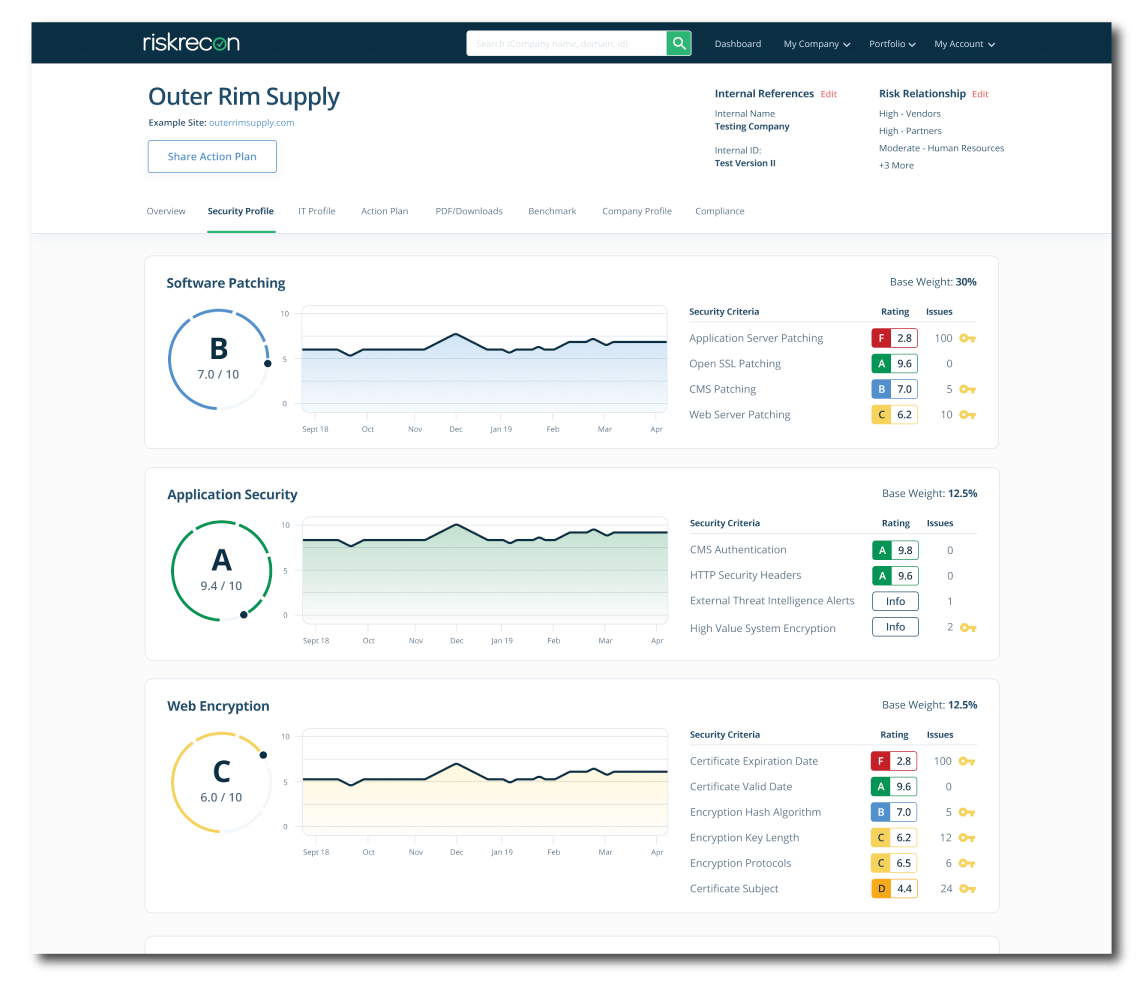This screenshot has height=1000, width=1142.
Task: Click the key icon next to Encryption Protocols
Action: point(968,863)
